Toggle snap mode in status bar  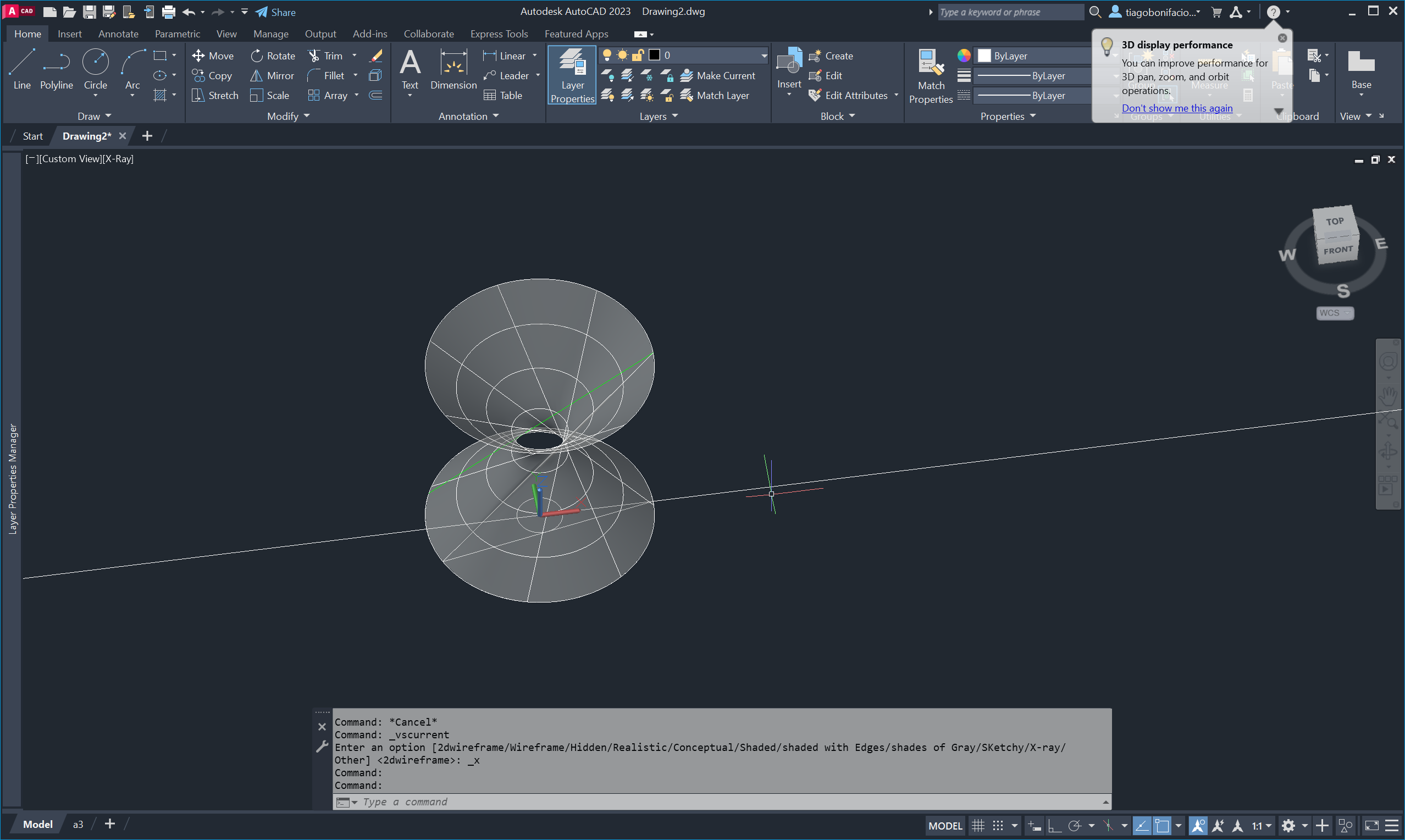click(998, 825)
